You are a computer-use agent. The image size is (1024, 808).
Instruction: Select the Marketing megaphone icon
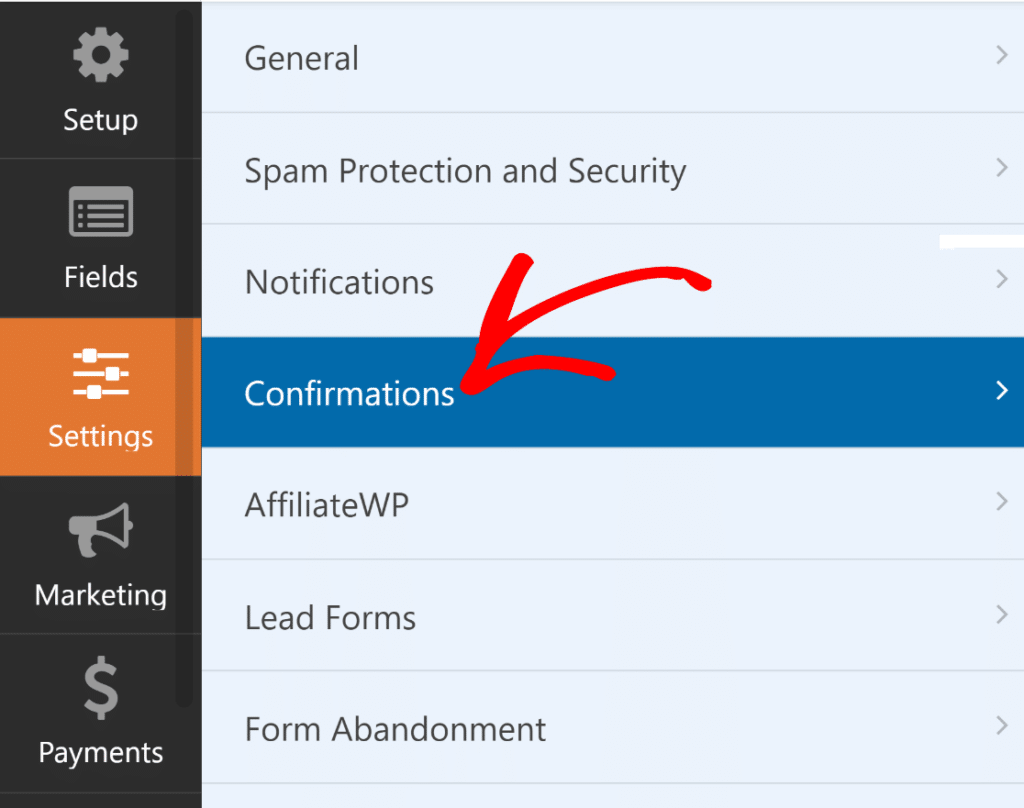[x=100, y=531]
